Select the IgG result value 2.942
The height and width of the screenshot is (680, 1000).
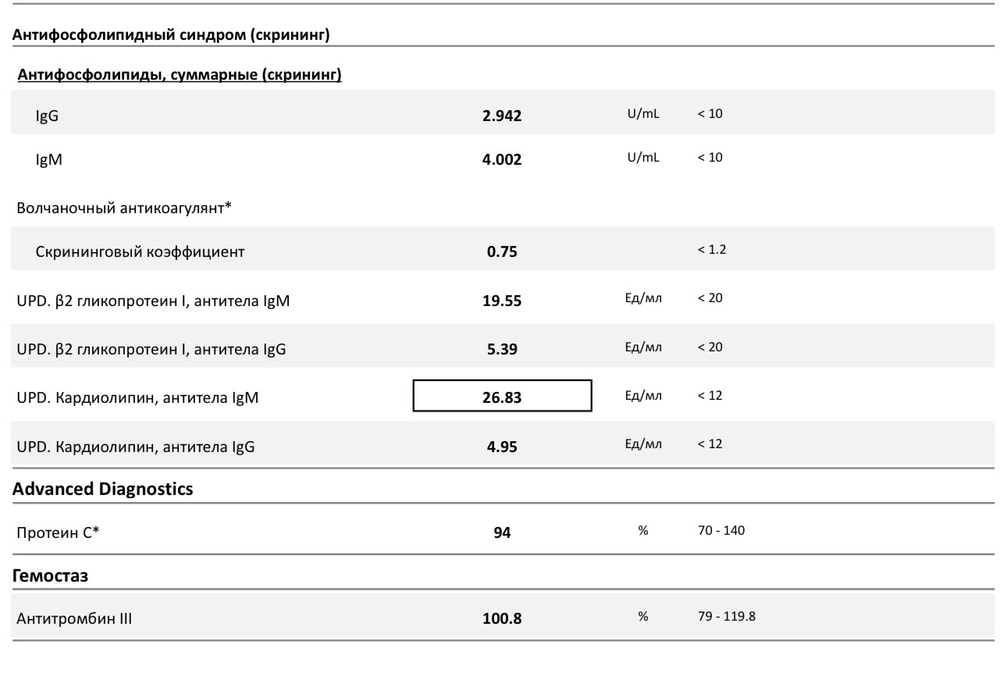coord(502,115)
